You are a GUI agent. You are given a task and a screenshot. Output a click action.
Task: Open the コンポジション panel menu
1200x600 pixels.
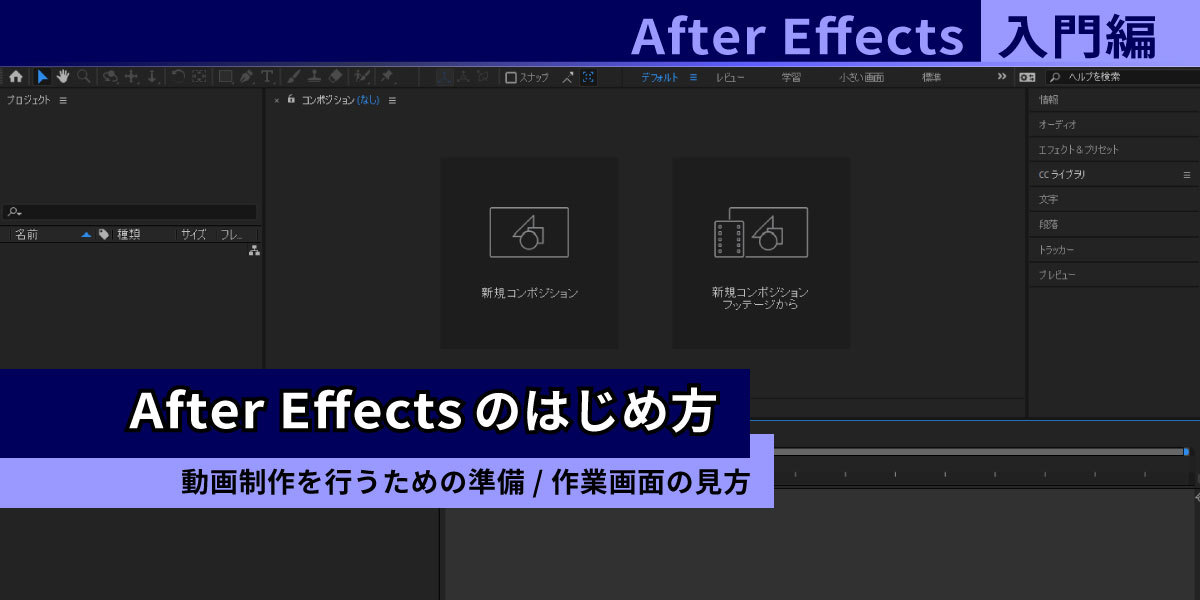point(392,100)
